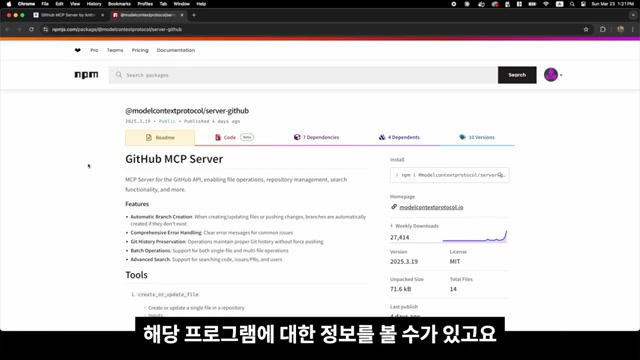The image size is (640, 360).
Task: Open the File menu
Action: (x=45, y=4)
